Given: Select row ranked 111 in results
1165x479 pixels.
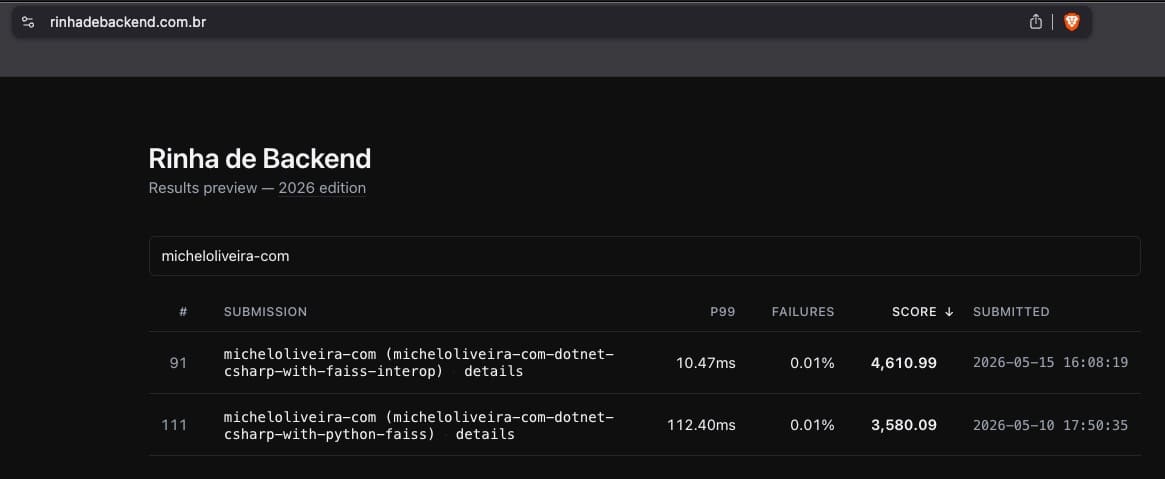Looking at the screenshot, I should (644, 425).
